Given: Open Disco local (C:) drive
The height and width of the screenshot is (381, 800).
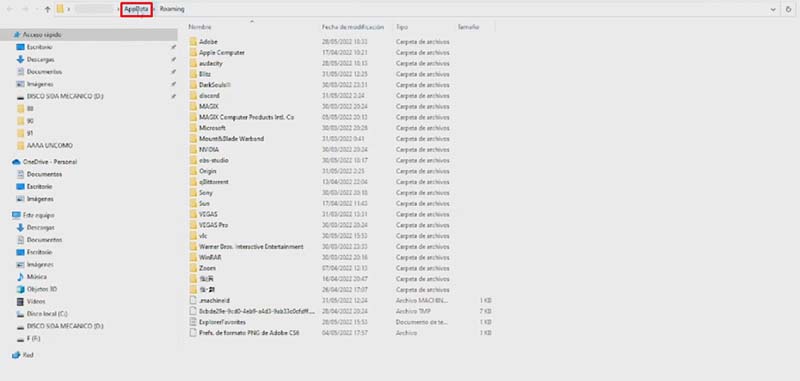Looking at the screenshot, I should tap(47, 314).
